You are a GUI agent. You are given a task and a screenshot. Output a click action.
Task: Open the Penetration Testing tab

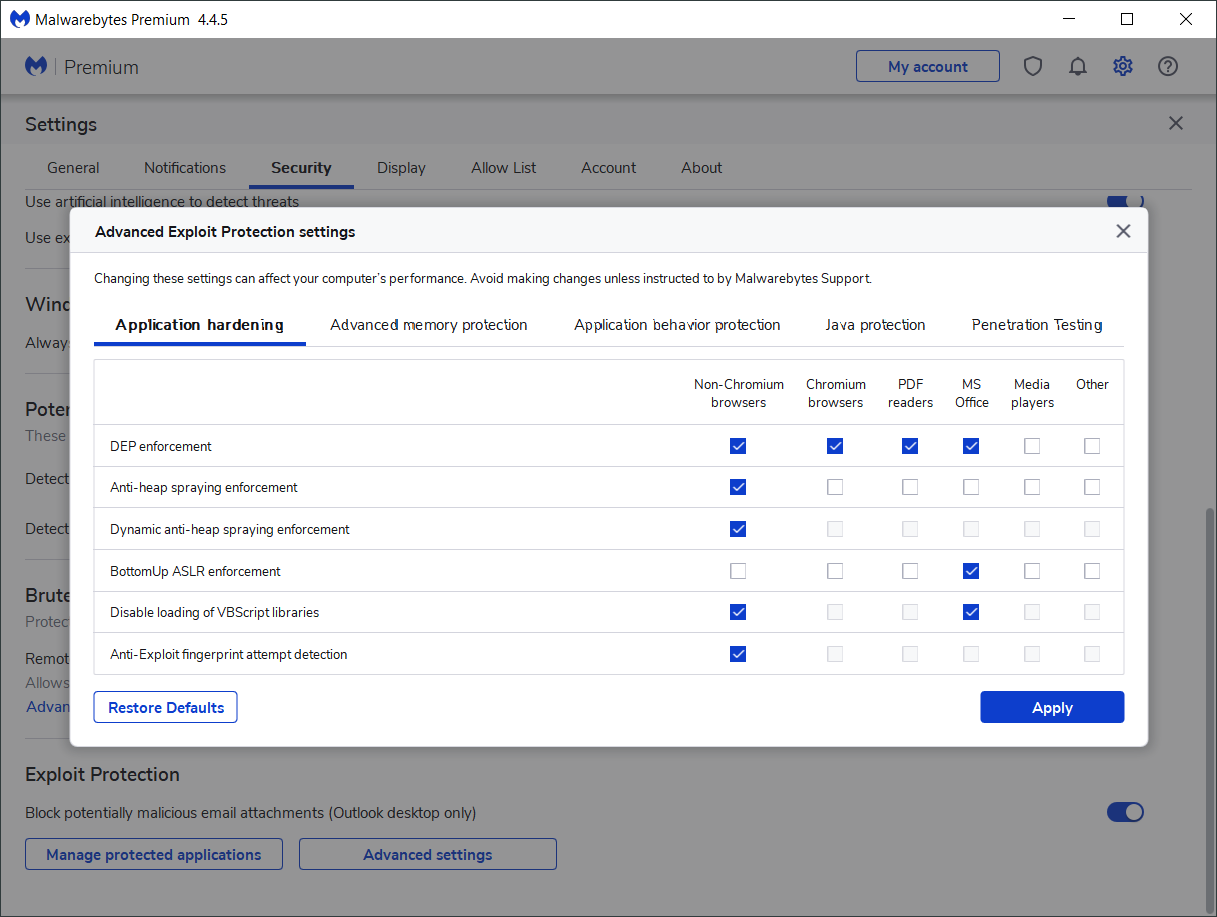click(x=1037, y=325)
